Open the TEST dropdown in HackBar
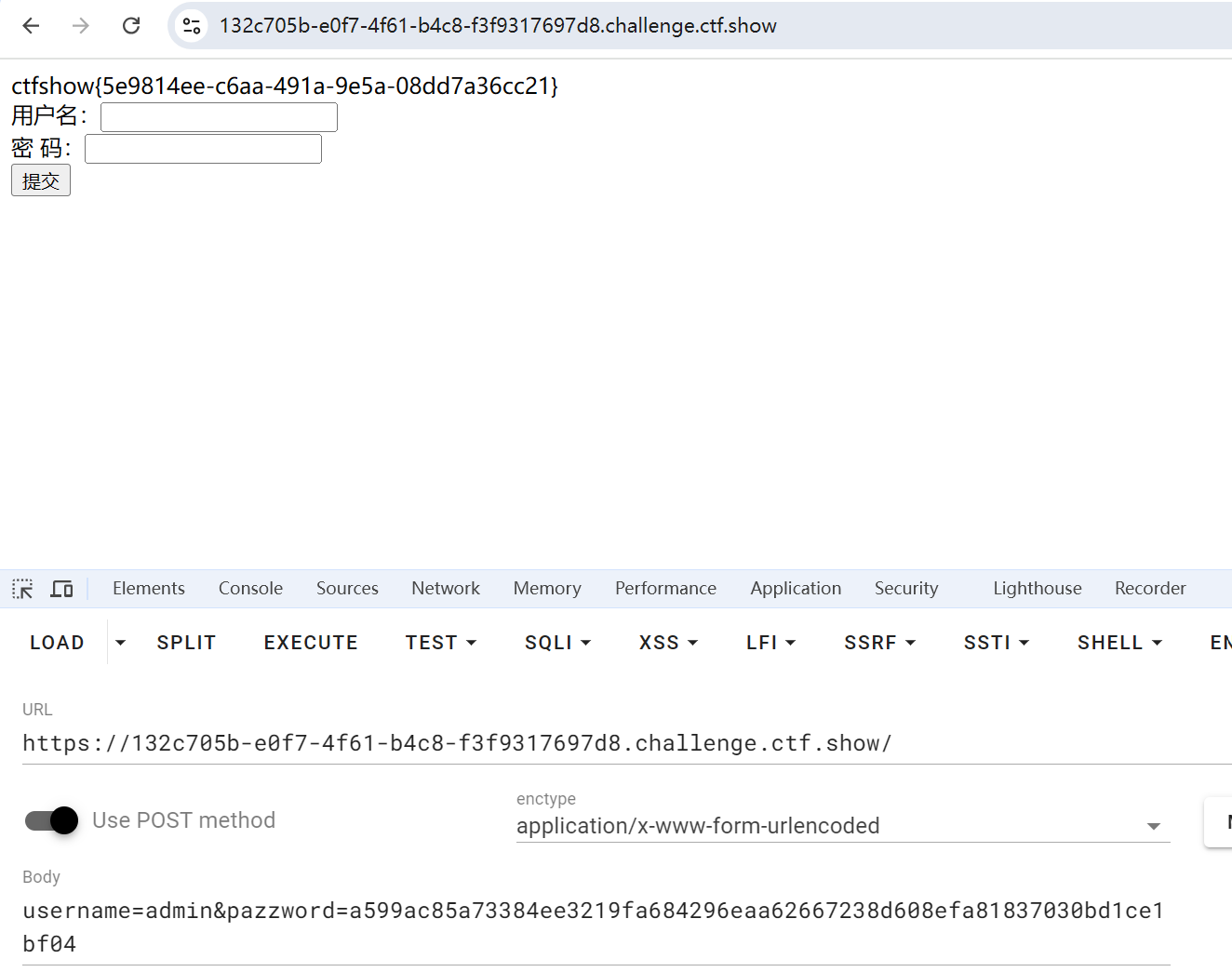 (440, 642)
